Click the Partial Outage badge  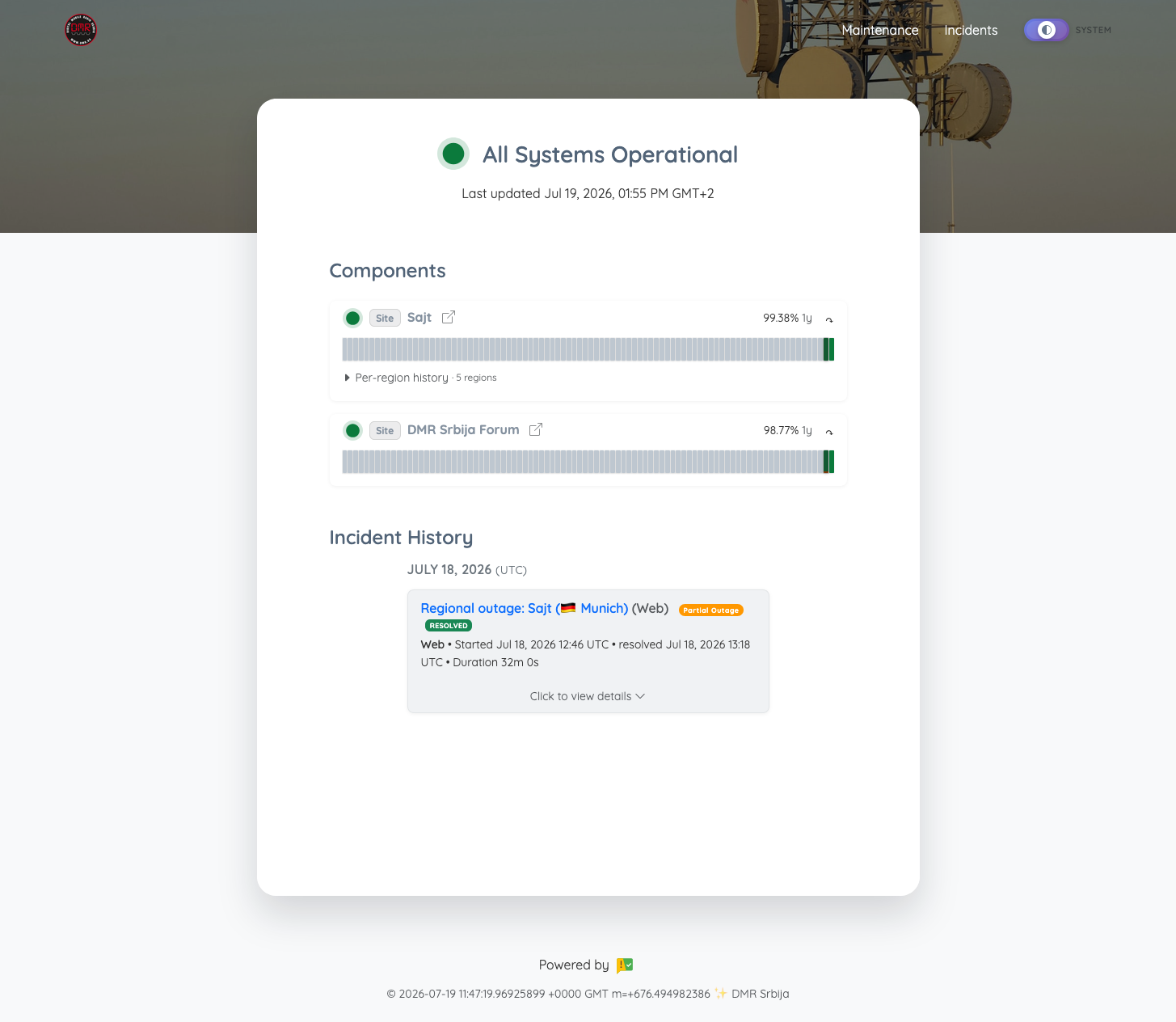(711, 610)
